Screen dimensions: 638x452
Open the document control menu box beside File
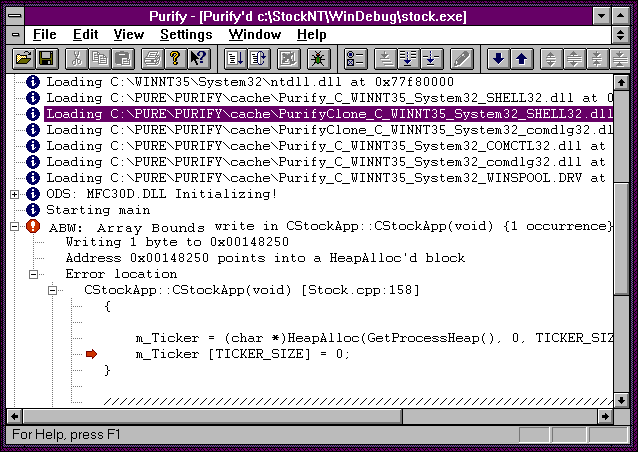coord(15,35)
